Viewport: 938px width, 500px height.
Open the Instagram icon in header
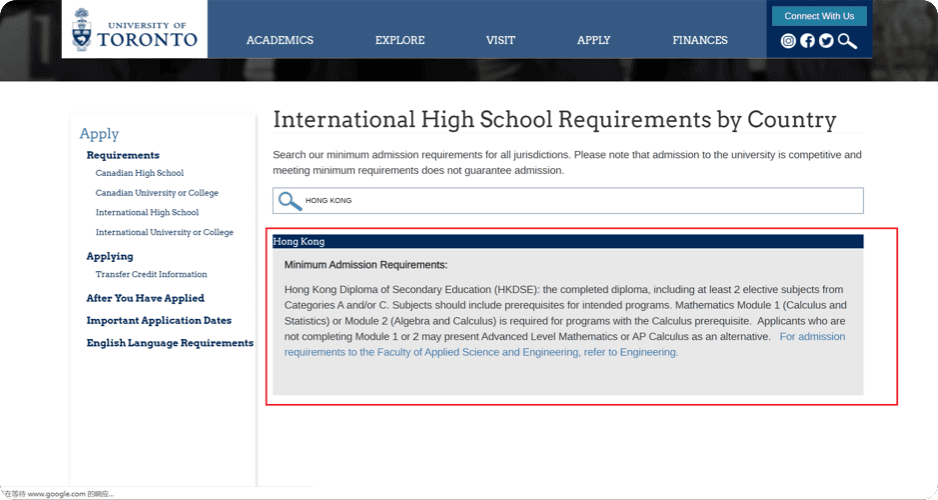point(788,41)
